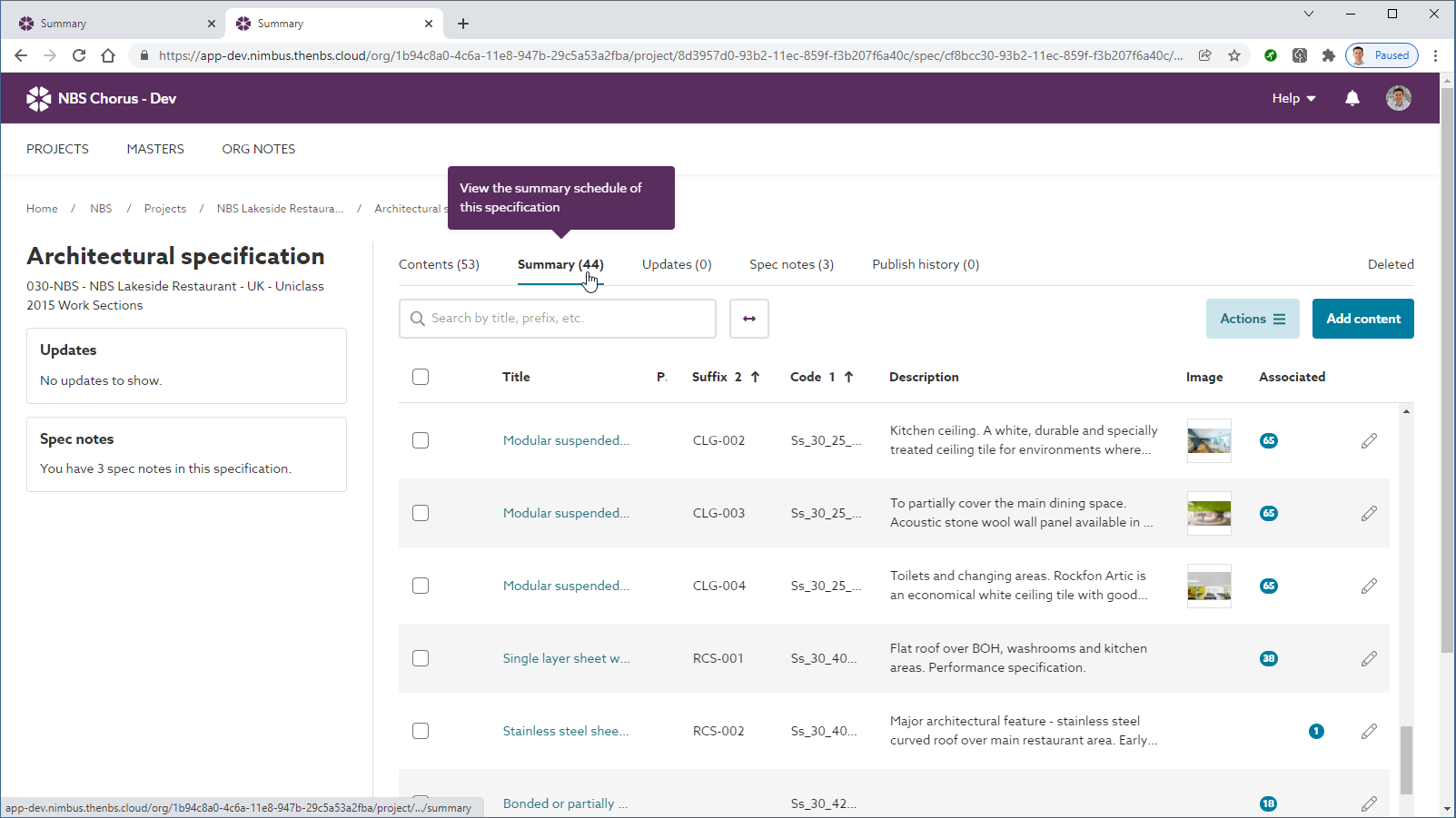Go back in the browser
Screen dimensions: 1456x818
point(21,55)
